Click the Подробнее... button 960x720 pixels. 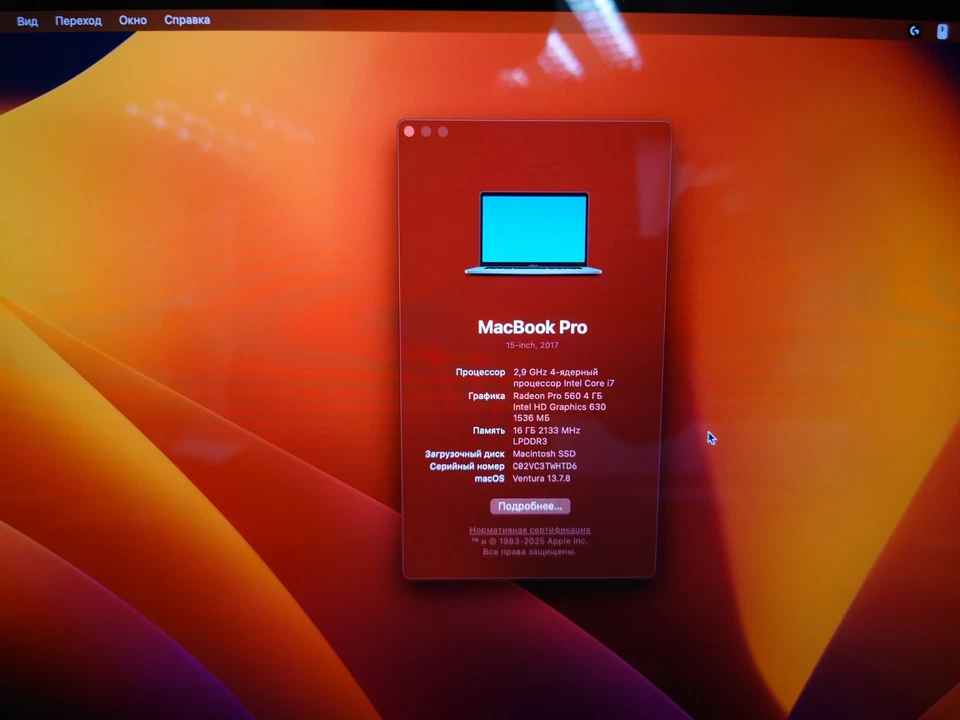pos(530,506)
